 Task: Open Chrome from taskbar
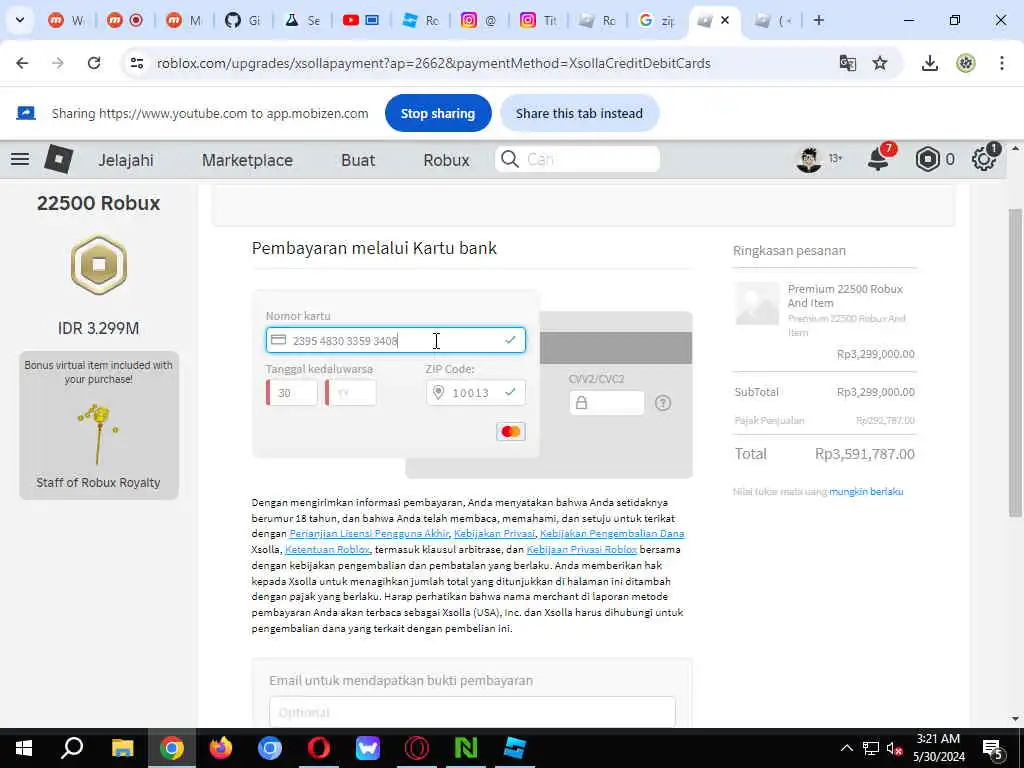coord(172,748)
